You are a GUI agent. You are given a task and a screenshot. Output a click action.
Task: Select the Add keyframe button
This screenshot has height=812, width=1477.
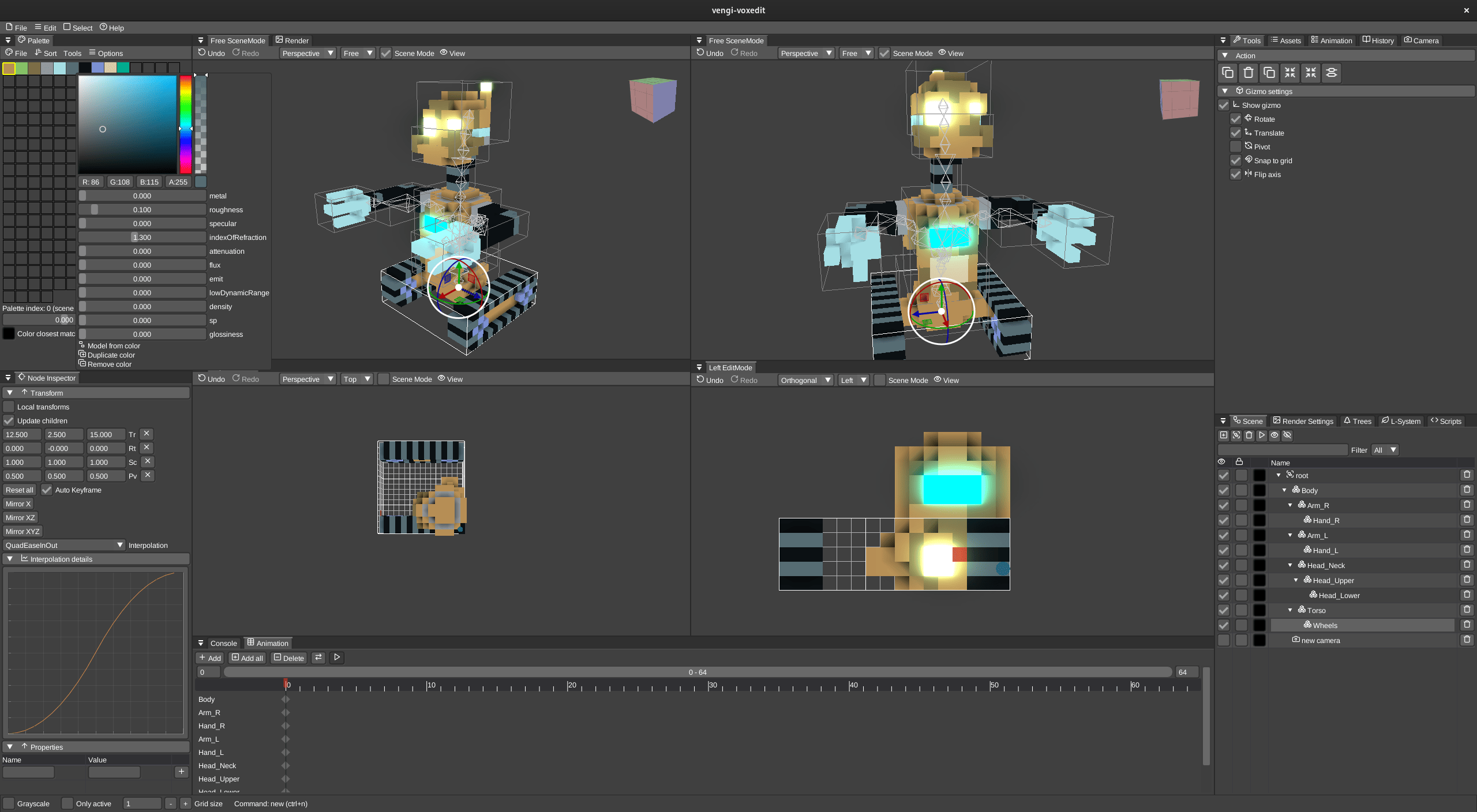[x=210, y=657]
